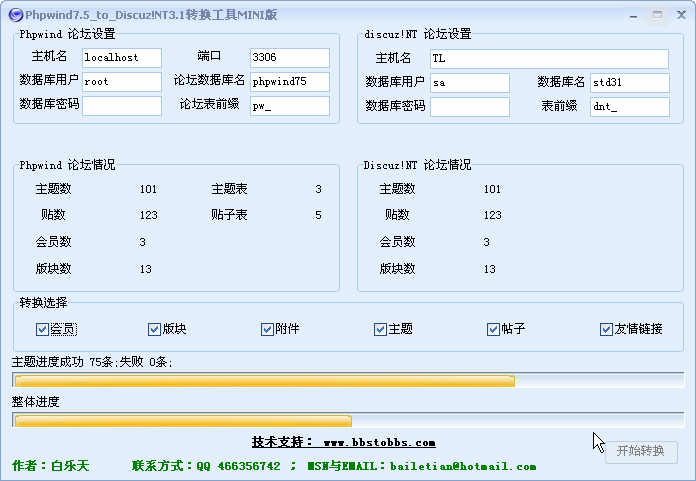Click the author text 白乐天

(70, 466)
